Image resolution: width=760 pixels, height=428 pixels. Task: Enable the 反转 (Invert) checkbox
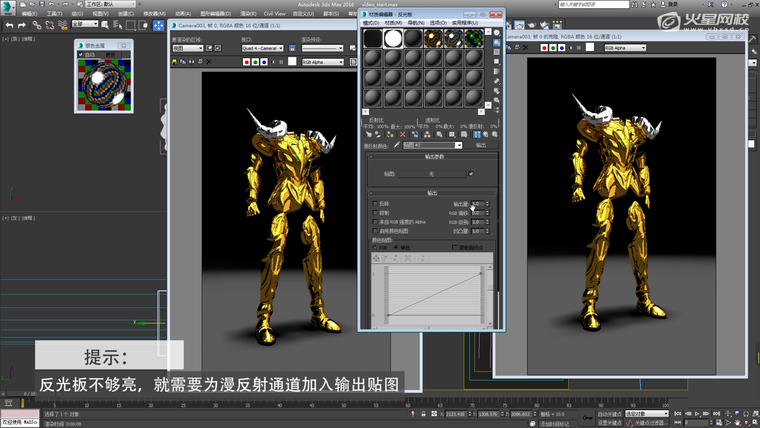pyautogui.click(x=375, y=203)
